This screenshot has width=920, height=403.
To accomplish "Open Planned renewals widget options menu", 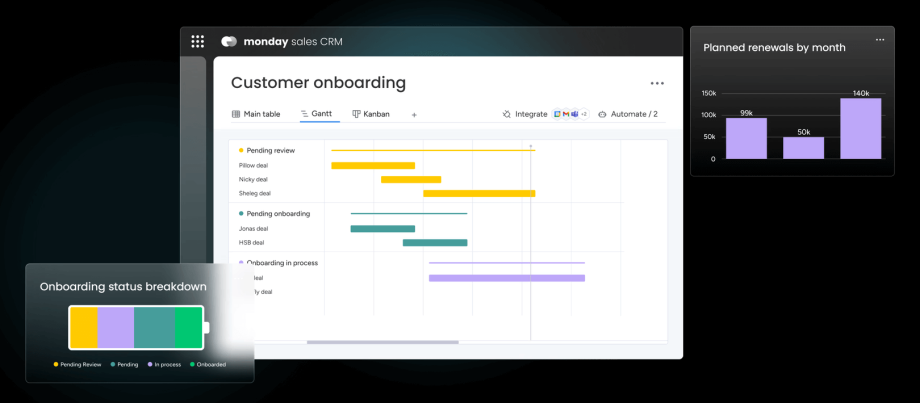I will (880, 40).
